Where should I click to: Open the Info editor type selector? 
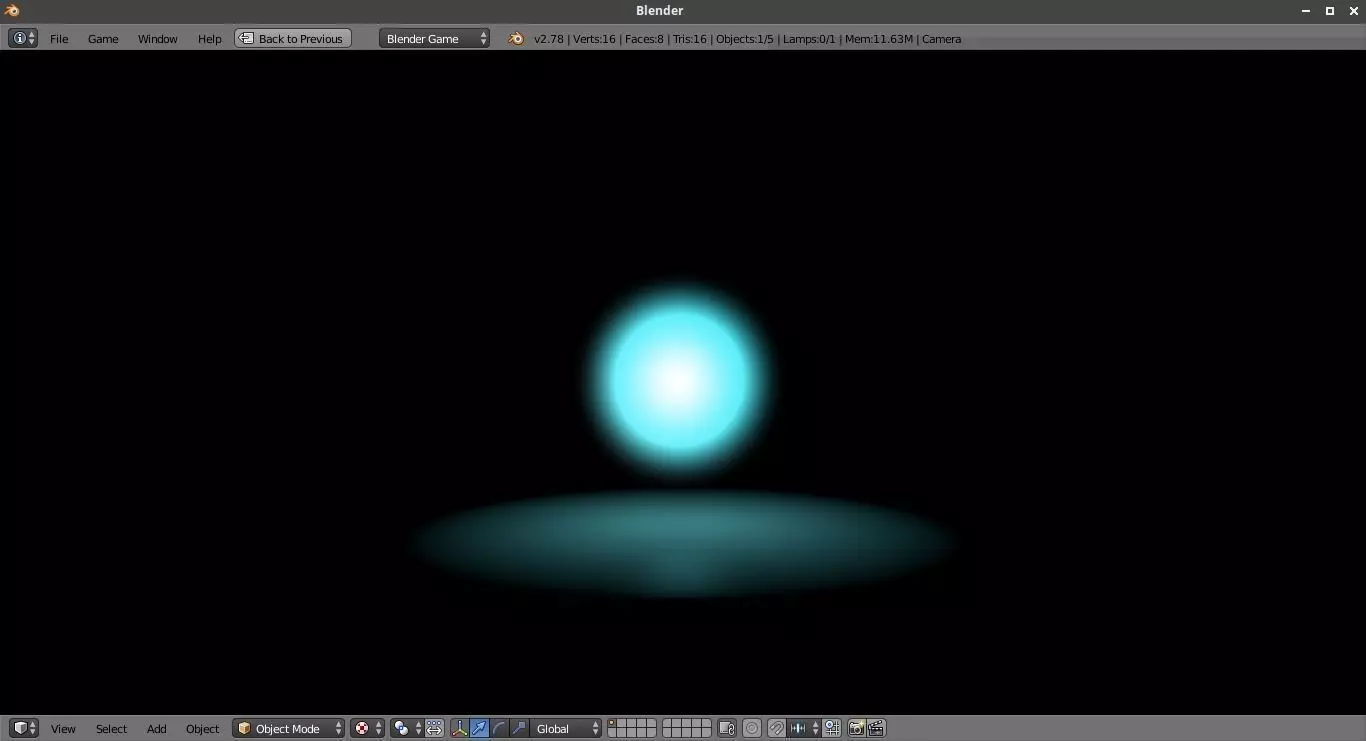[22, 38]
